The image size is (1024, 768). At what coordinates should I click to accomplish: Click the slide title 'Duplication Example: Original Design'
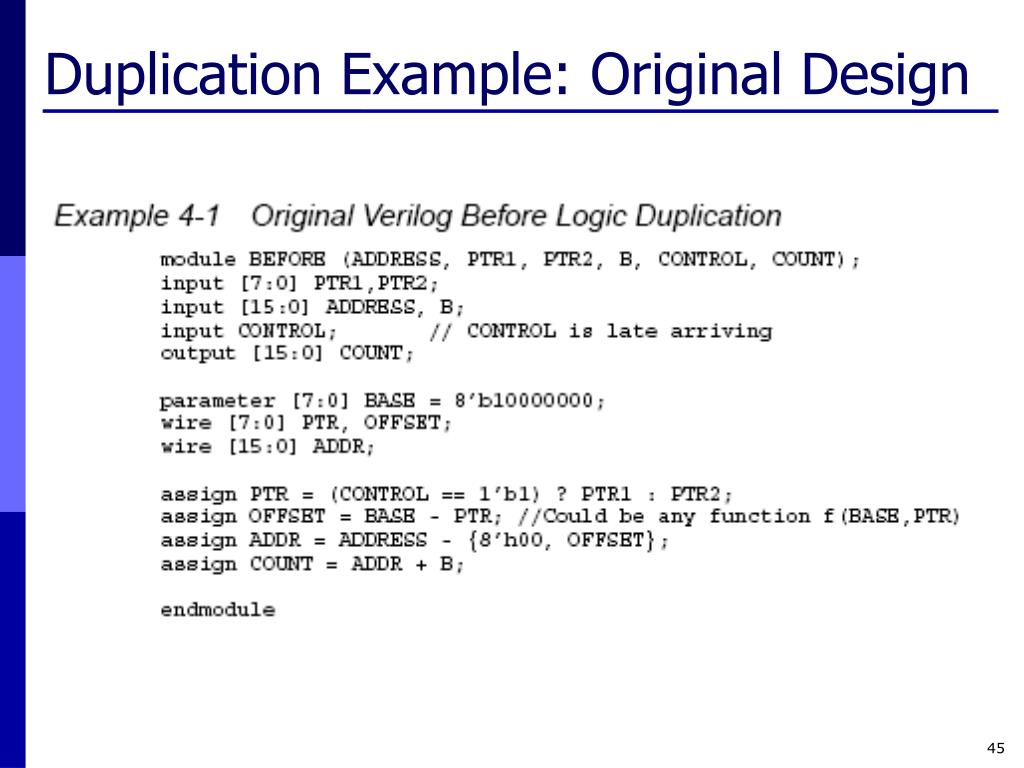507,76
